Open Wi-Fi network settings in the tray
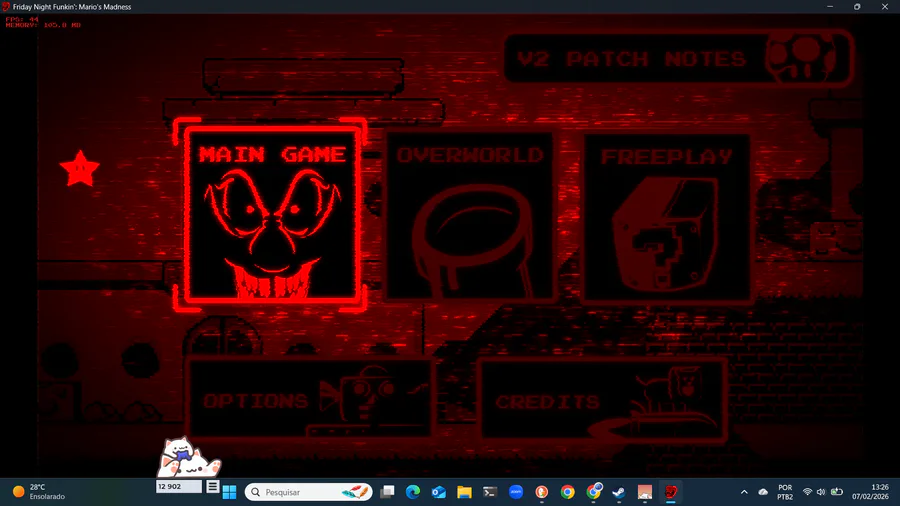900x506 pixels. (807, 492)
